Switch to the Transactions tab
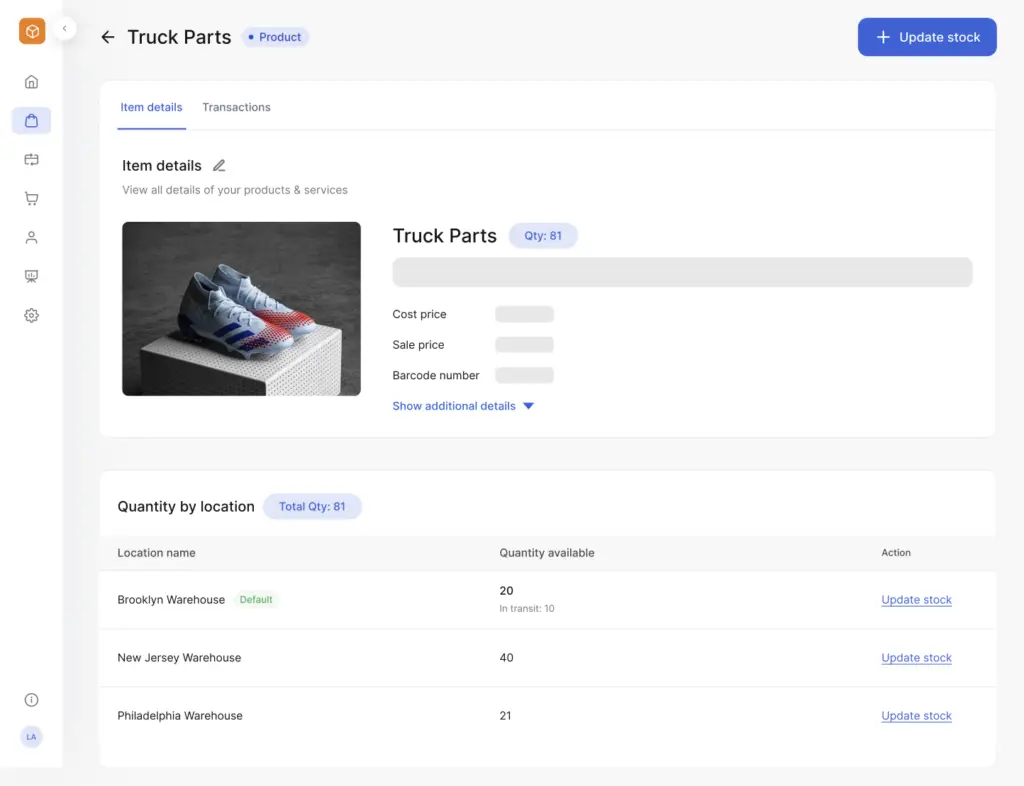The image size is (1024, 786). tap(236, 107)
